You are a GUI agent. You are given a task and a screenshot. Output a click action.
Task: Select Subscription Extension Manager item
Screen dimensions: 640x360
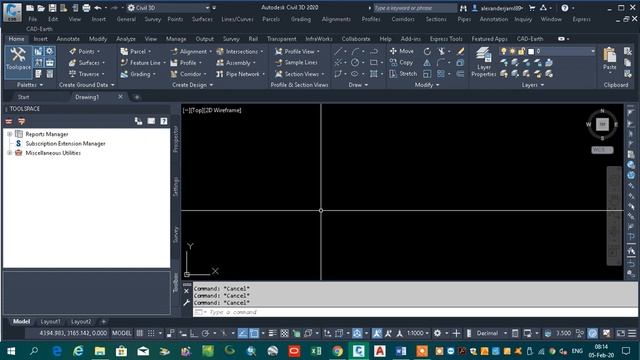coord(65,144)
